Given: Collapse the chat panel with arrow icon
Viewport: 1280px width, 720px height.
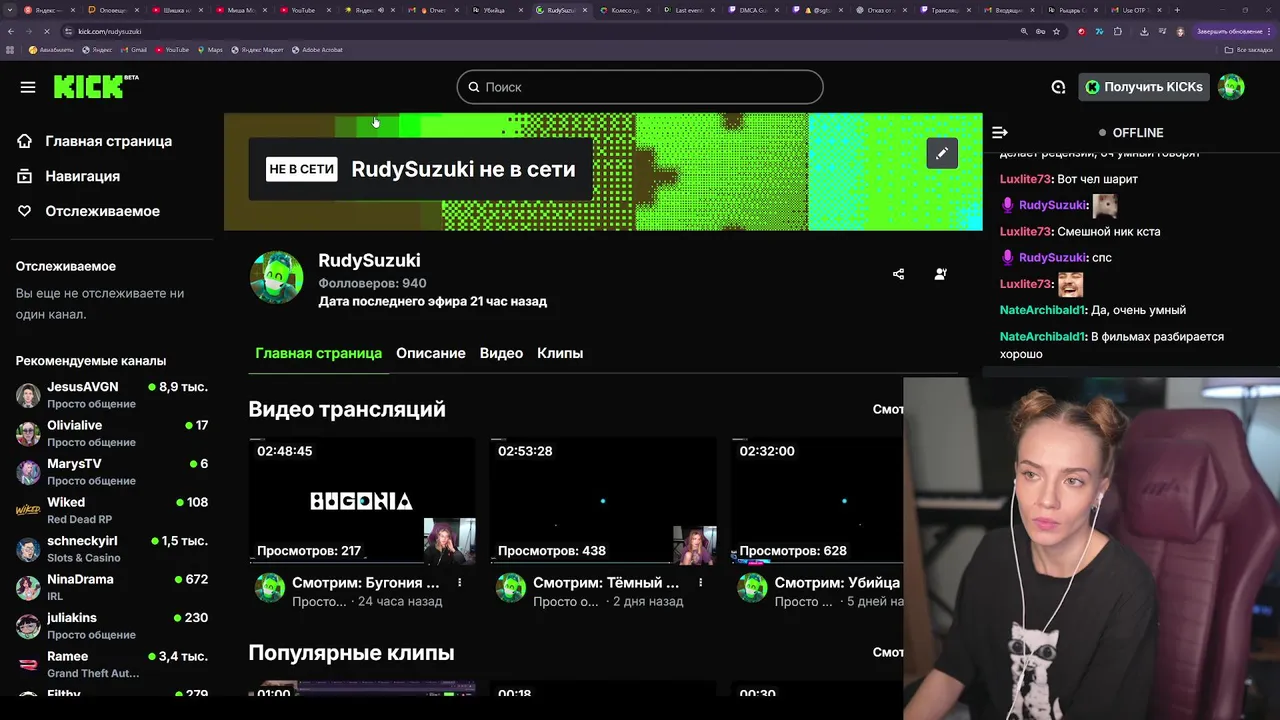Looking at the screenshot, I should coord(999,132).
